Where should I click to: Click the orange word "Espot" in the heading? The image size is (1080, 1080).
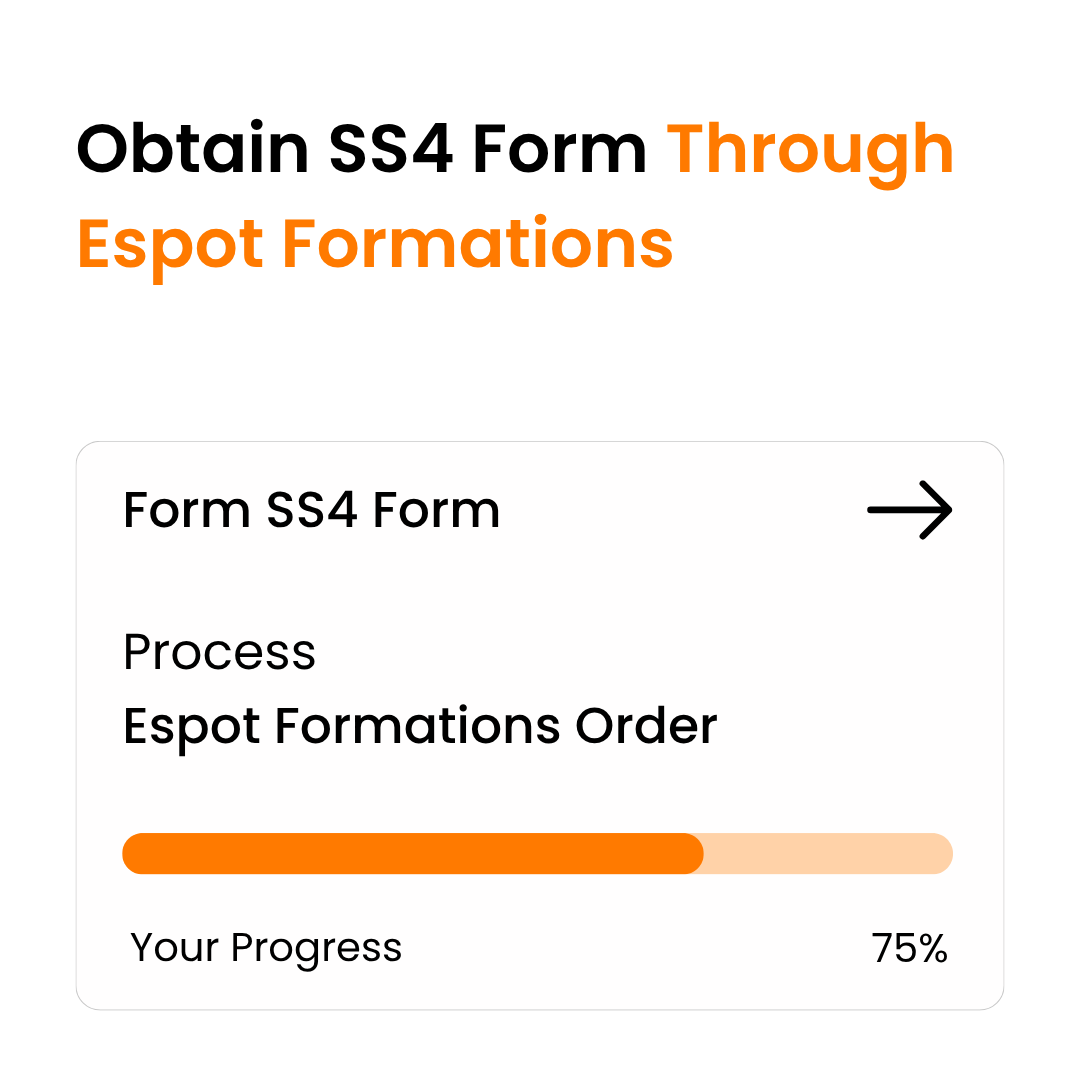click(171, 245)
